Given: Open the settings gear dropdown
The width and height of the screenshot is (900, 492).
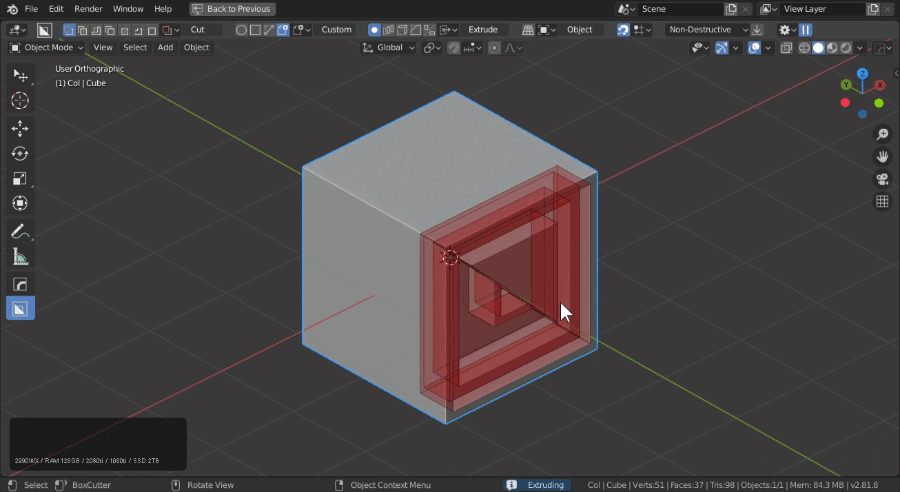Looking at the screenshot, I should pyautogui.click(x=787, y=30).
